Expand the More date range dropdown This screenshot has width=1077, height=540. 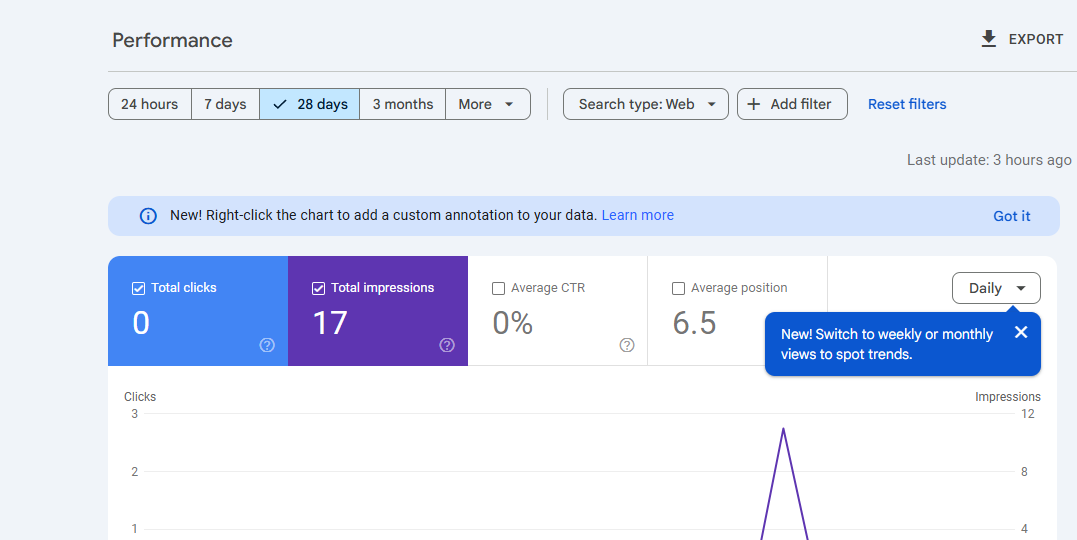pos(487,104)
